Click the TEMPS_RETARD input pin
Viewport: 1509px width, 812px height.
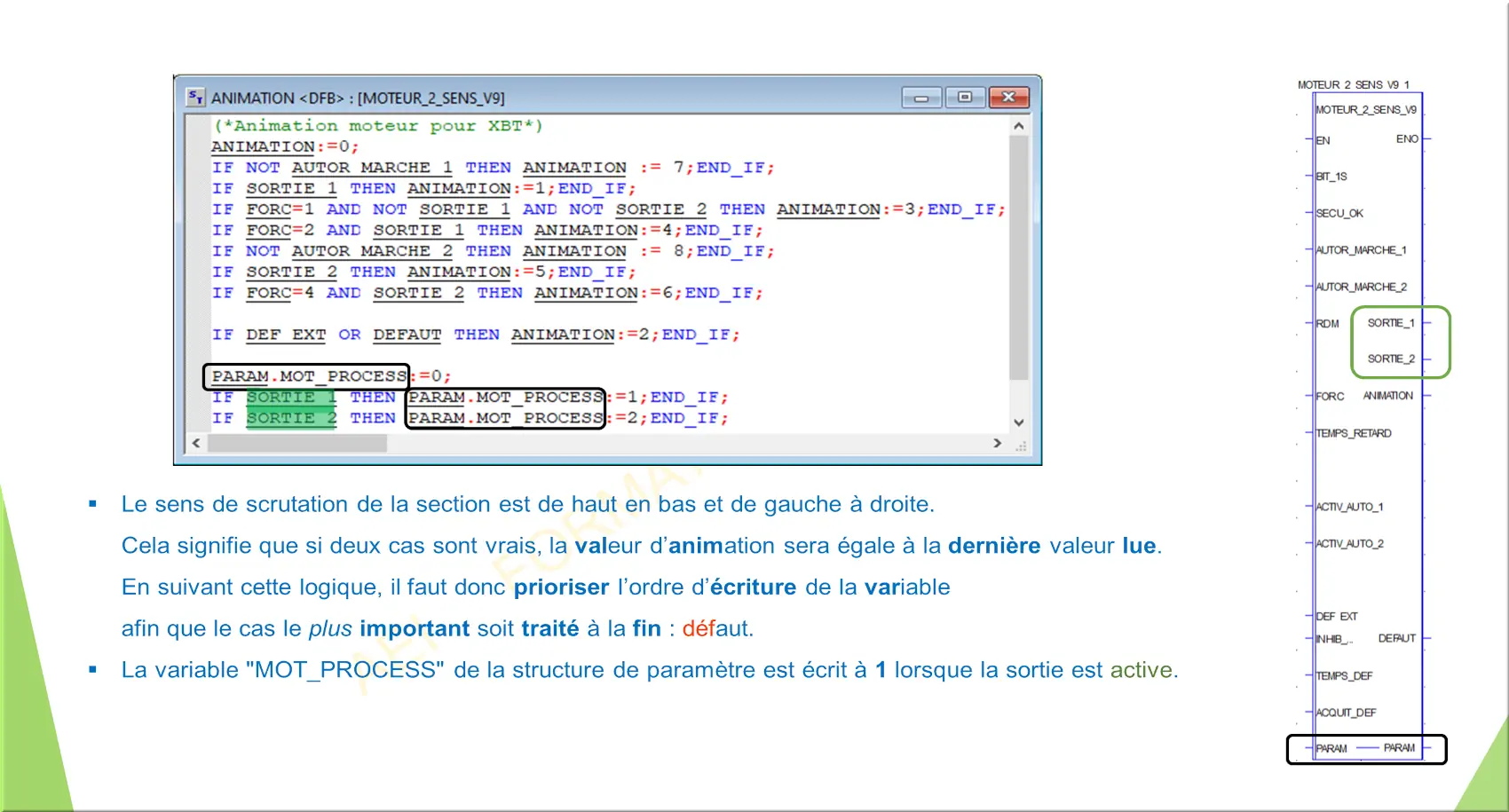click(1353, 433)
